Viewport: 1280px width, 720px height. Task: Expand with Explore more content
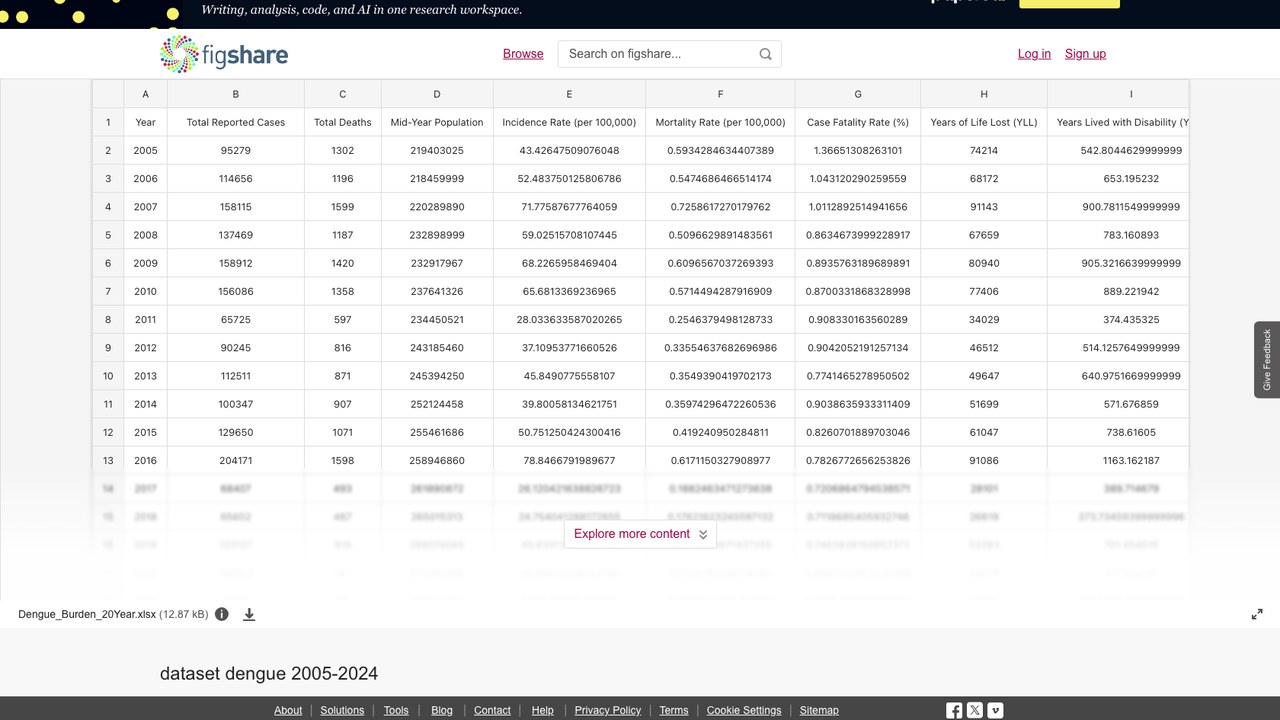(641, 534)
